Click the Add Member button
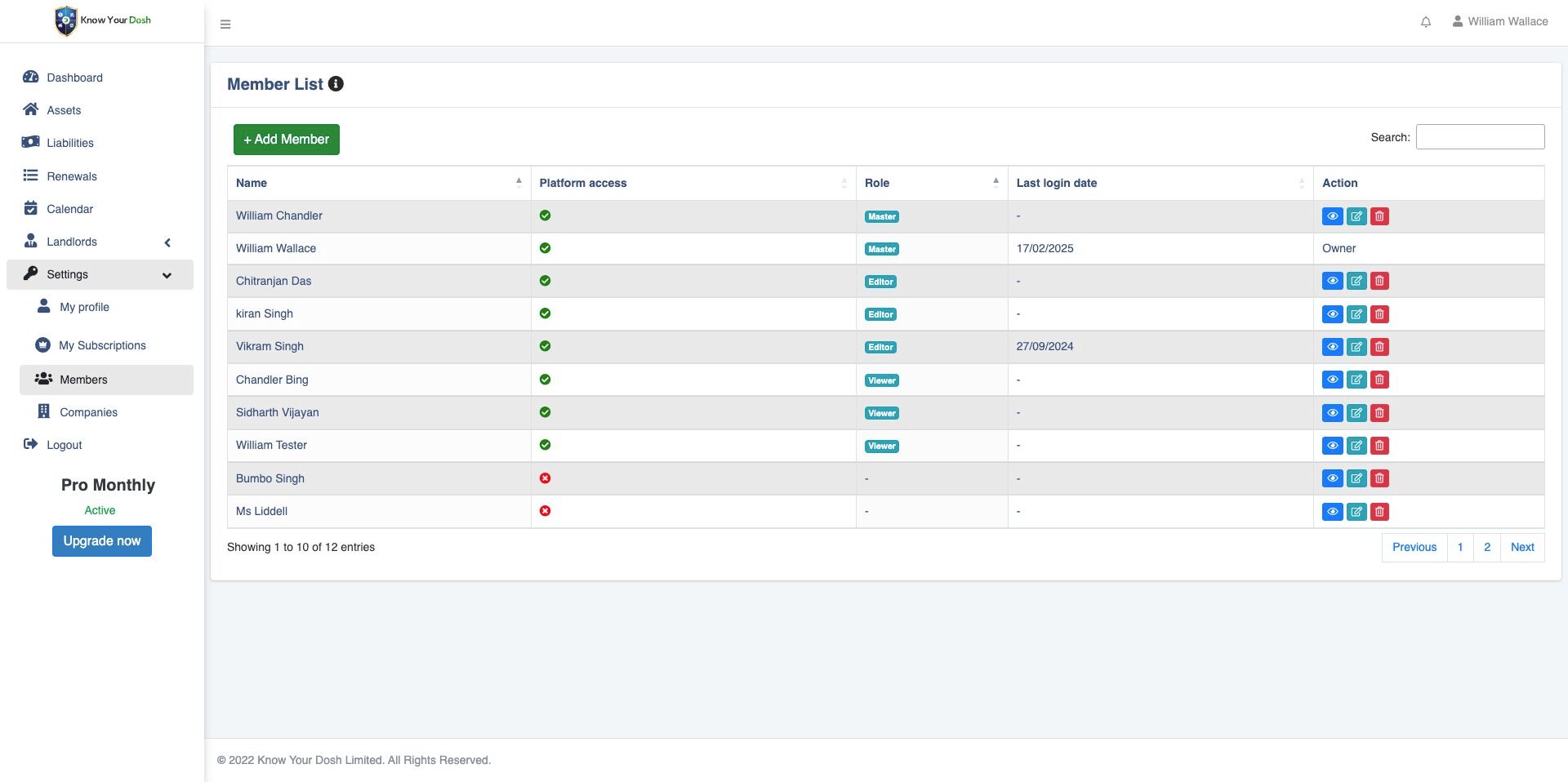This screenshot has width=1568, height=782. click(x=287, y=140)
